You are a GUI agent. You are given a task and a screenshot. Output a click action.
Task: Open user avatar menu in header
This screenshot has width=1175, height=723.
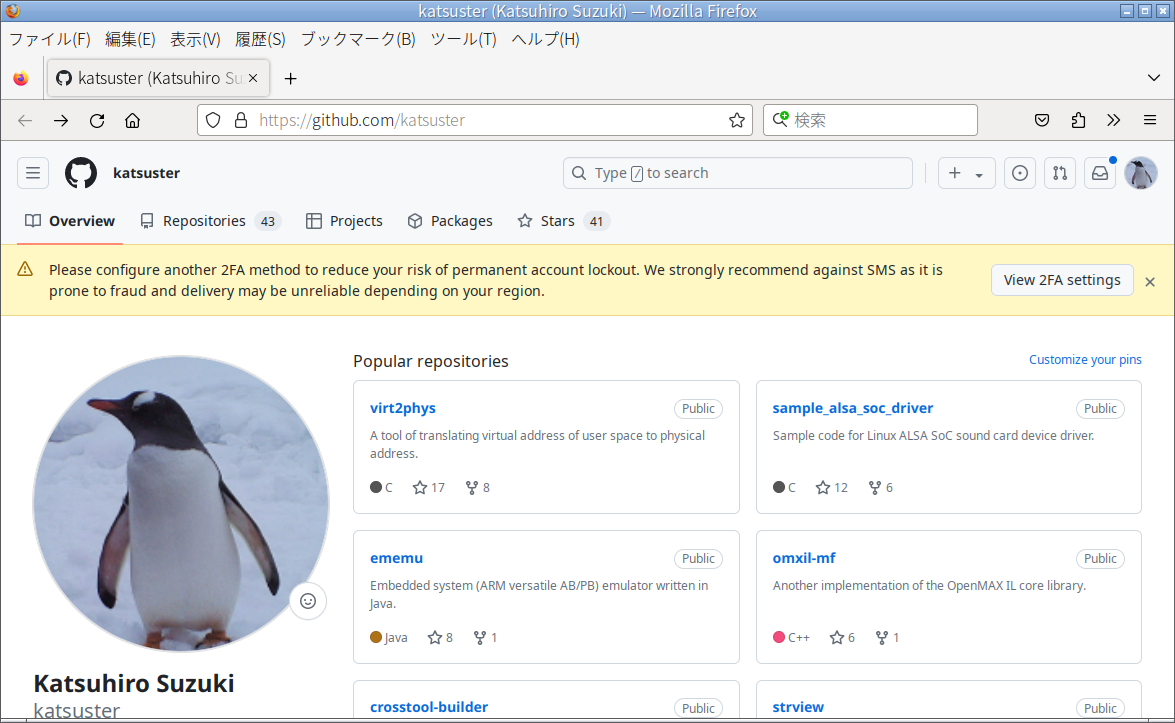(1141, 173)
